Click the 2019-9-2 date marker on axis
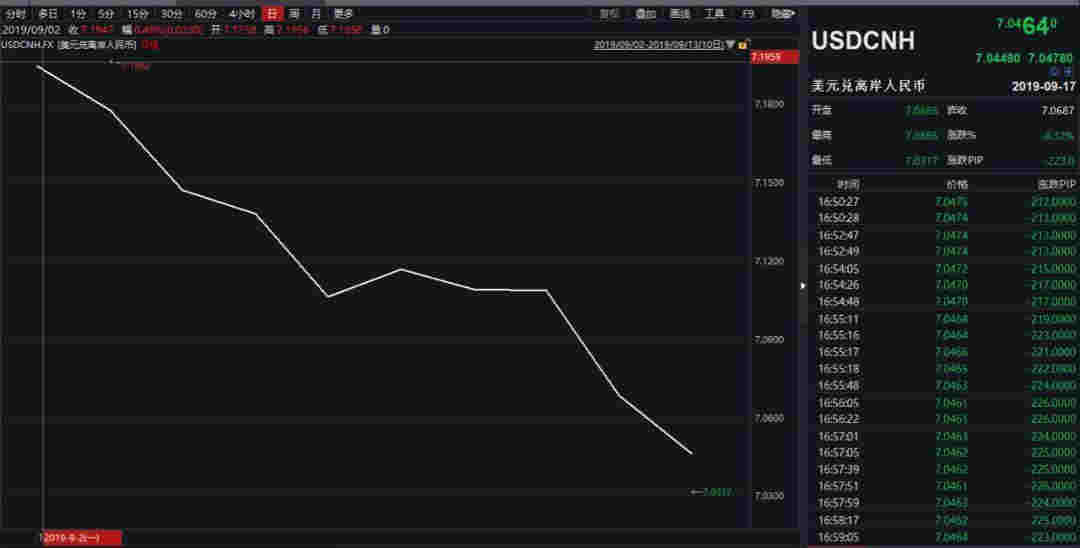The height and width of the screenshot is (548, 1080). click(80, 539)
